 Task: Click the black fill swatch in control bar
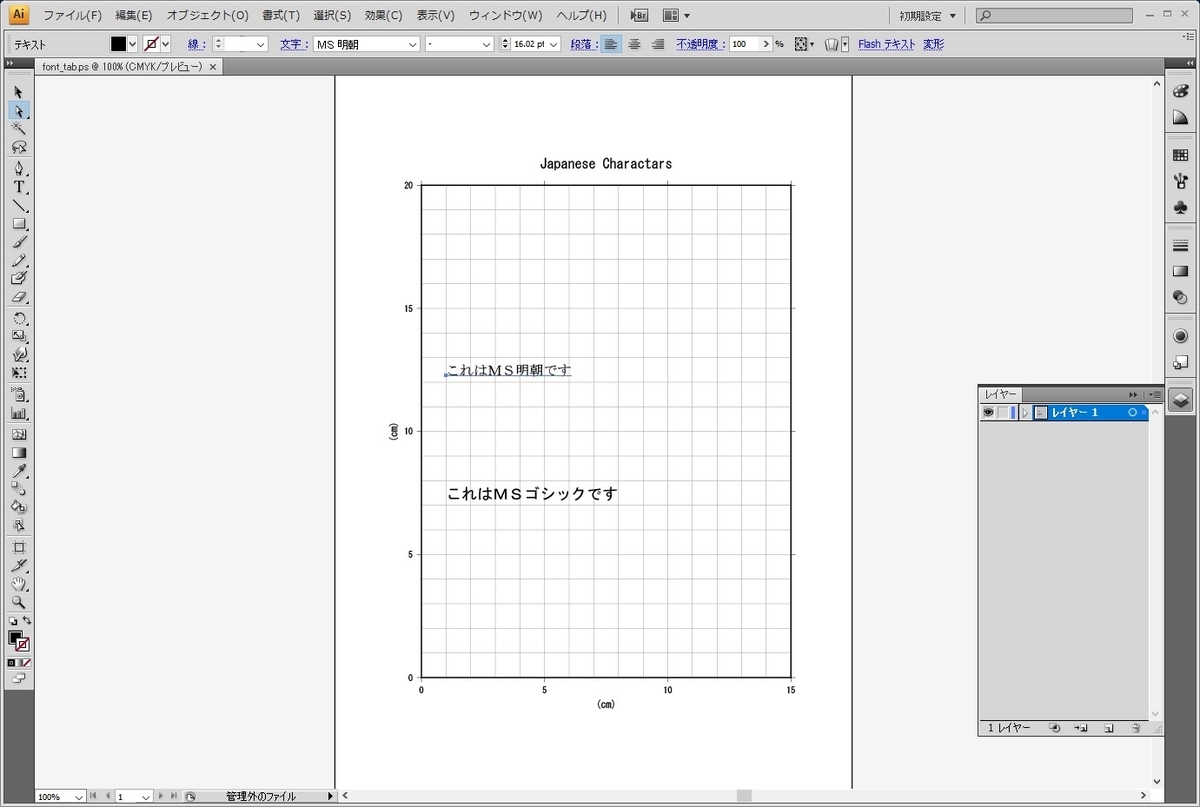(119, 44)
